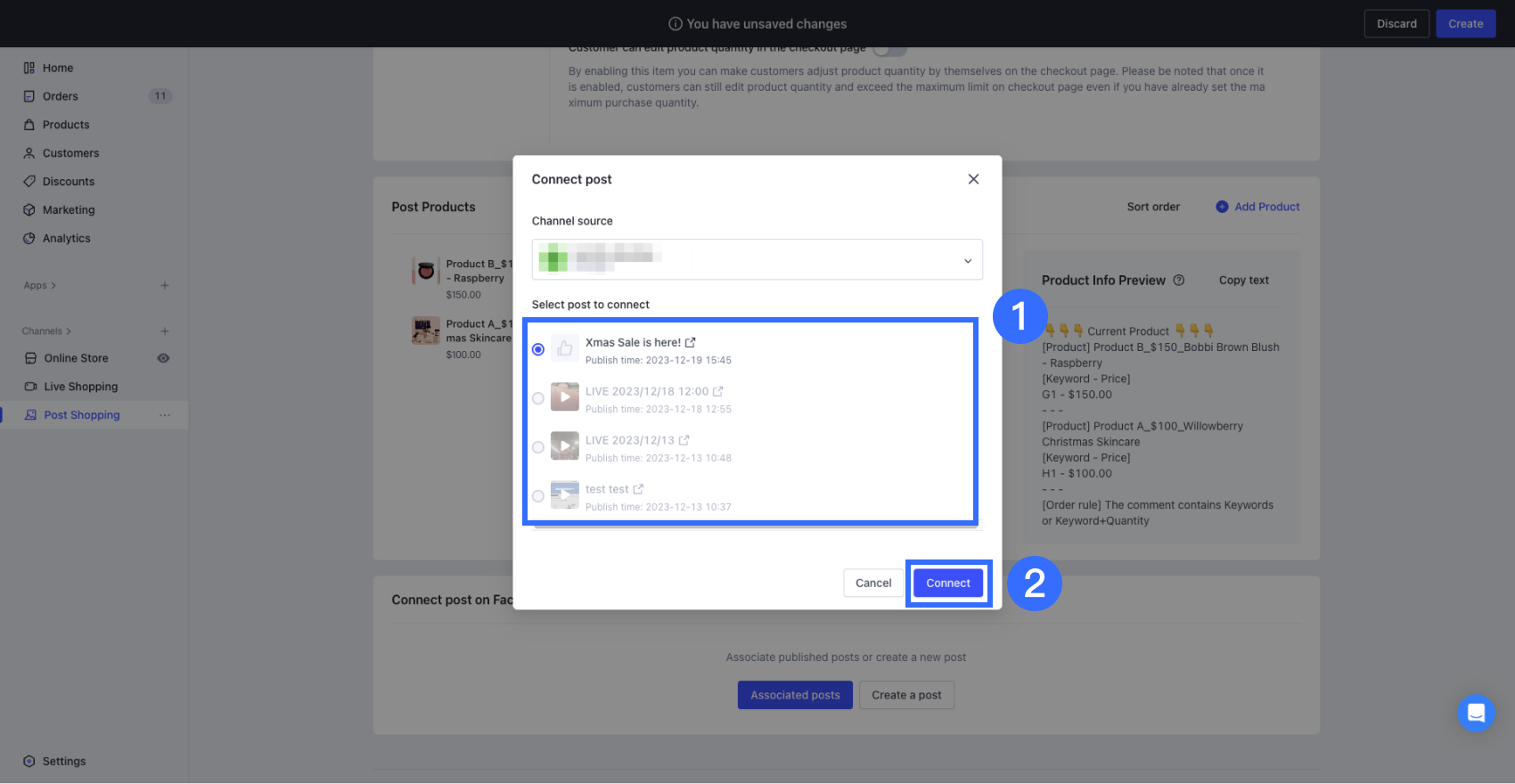Click the Xmas Sale post thumbnail

coord(565,349)
